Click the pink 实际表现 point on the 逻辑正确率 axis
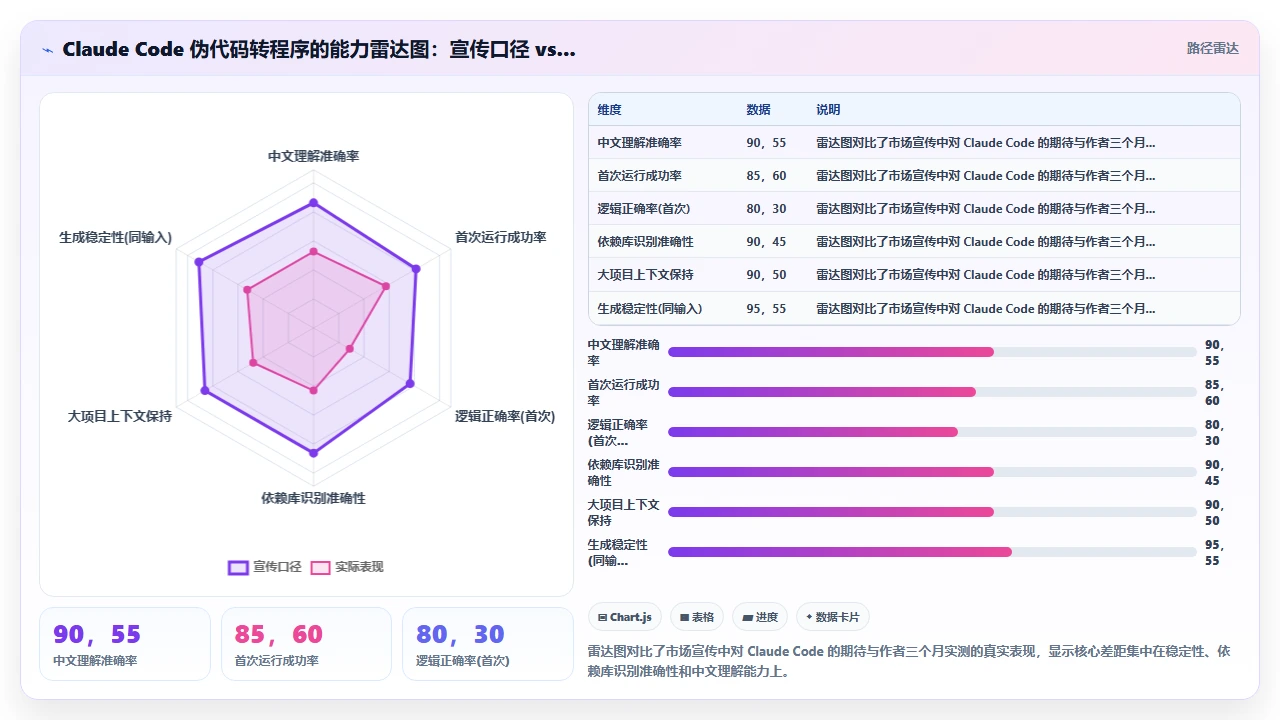 point(349,349)
